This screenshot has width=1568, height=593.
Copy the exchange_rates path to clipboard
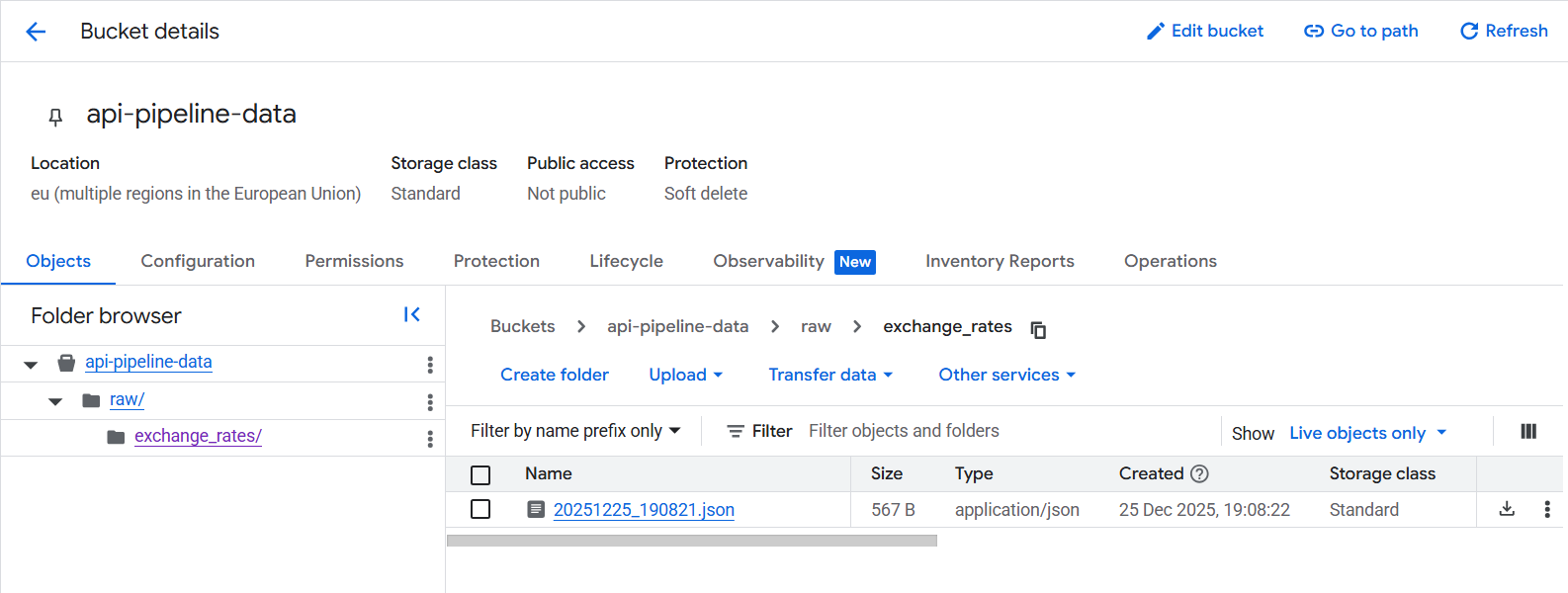pos(1038,329)
